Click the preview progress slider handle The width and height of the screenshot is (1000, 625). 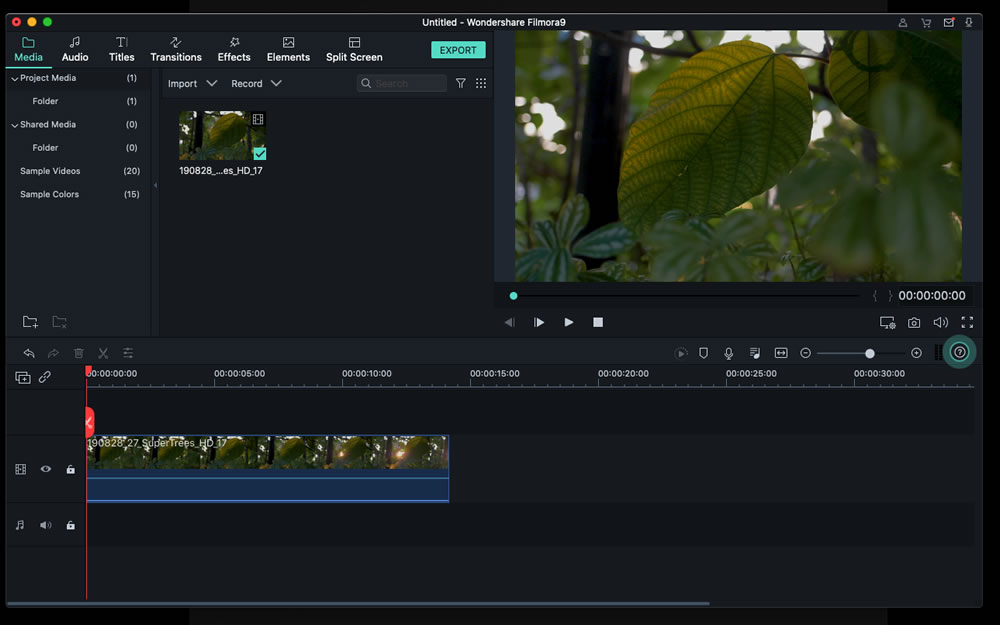coord(513,296)
